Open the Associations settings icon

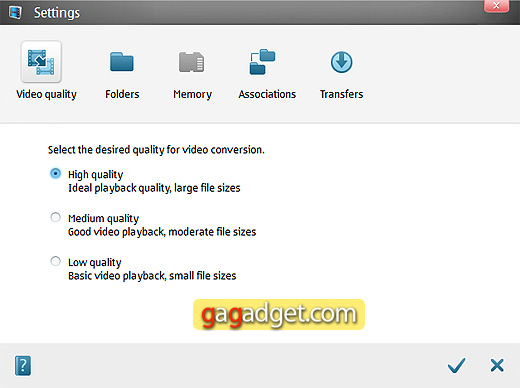point(262,62)
